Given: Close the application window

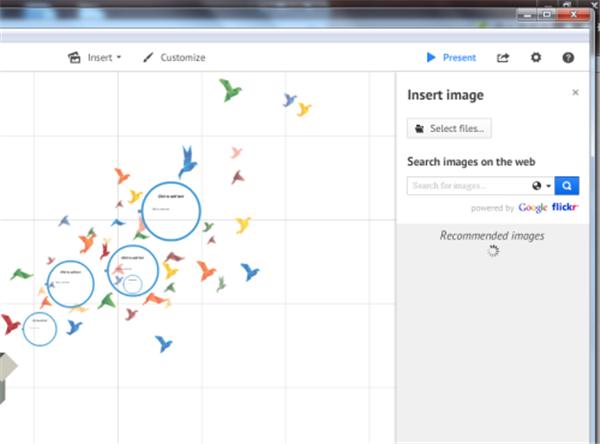Looking at the screenshot, I should (x=574, y=15).
